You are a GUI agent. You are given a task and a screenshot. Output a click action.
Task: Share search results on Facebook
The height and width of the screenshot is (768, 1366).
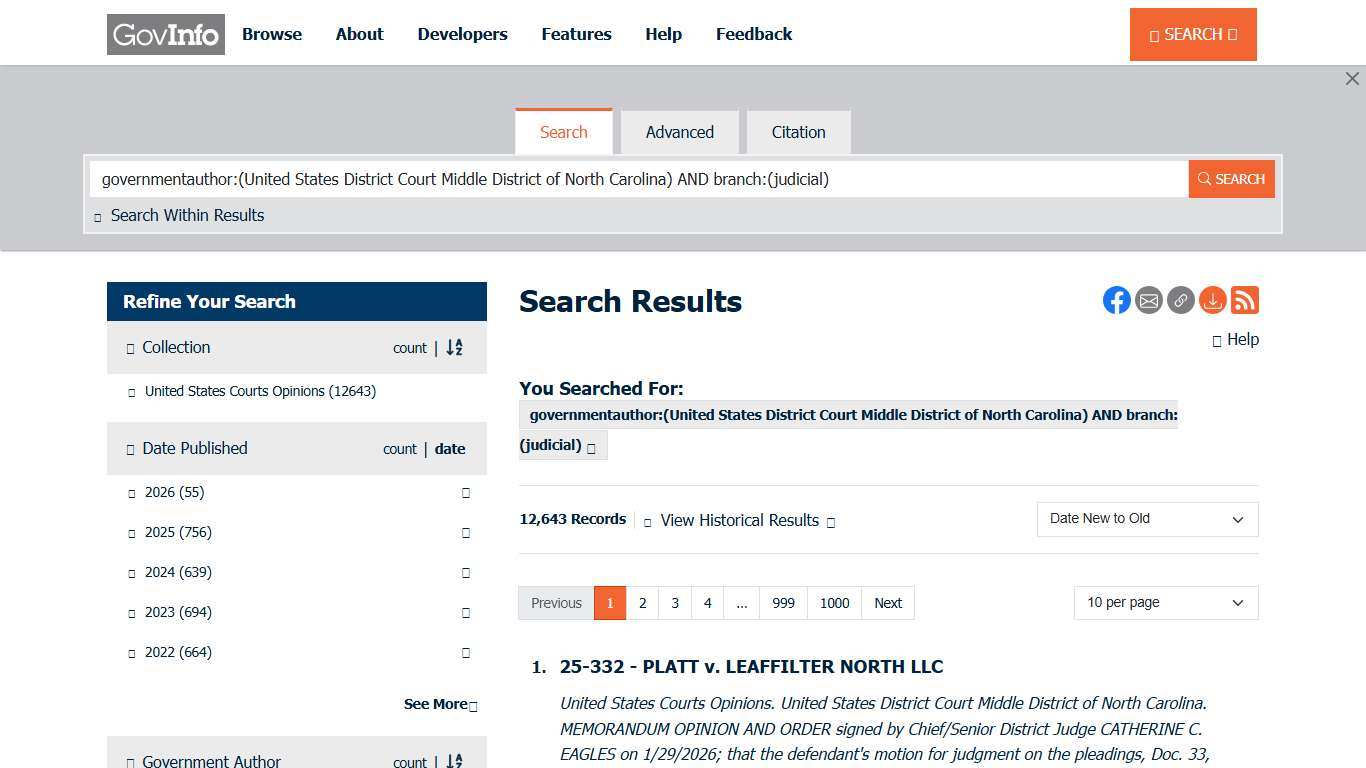[x=1116, y=300]
